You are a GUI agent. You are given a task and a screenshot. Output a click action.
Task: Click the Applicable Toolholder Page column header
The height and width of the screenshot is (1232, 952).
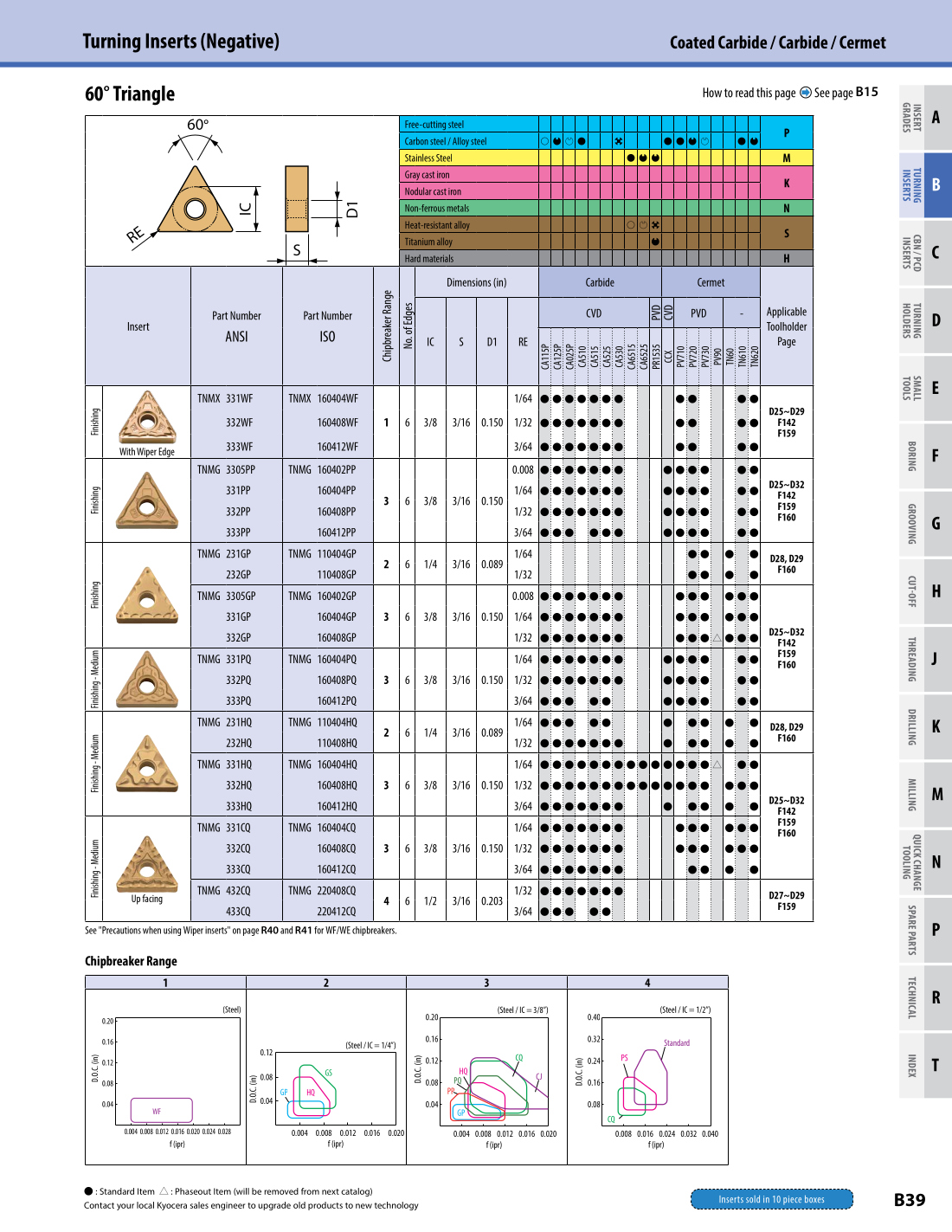click(787, 326)
